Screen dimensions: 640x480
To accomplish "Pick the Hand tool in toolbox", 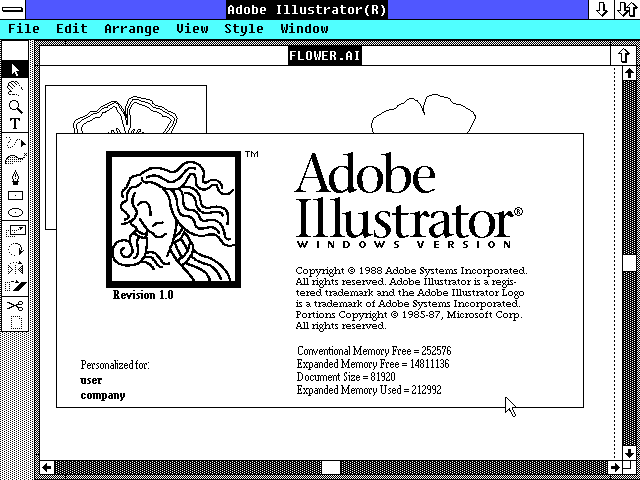I will tap(15, 88).
